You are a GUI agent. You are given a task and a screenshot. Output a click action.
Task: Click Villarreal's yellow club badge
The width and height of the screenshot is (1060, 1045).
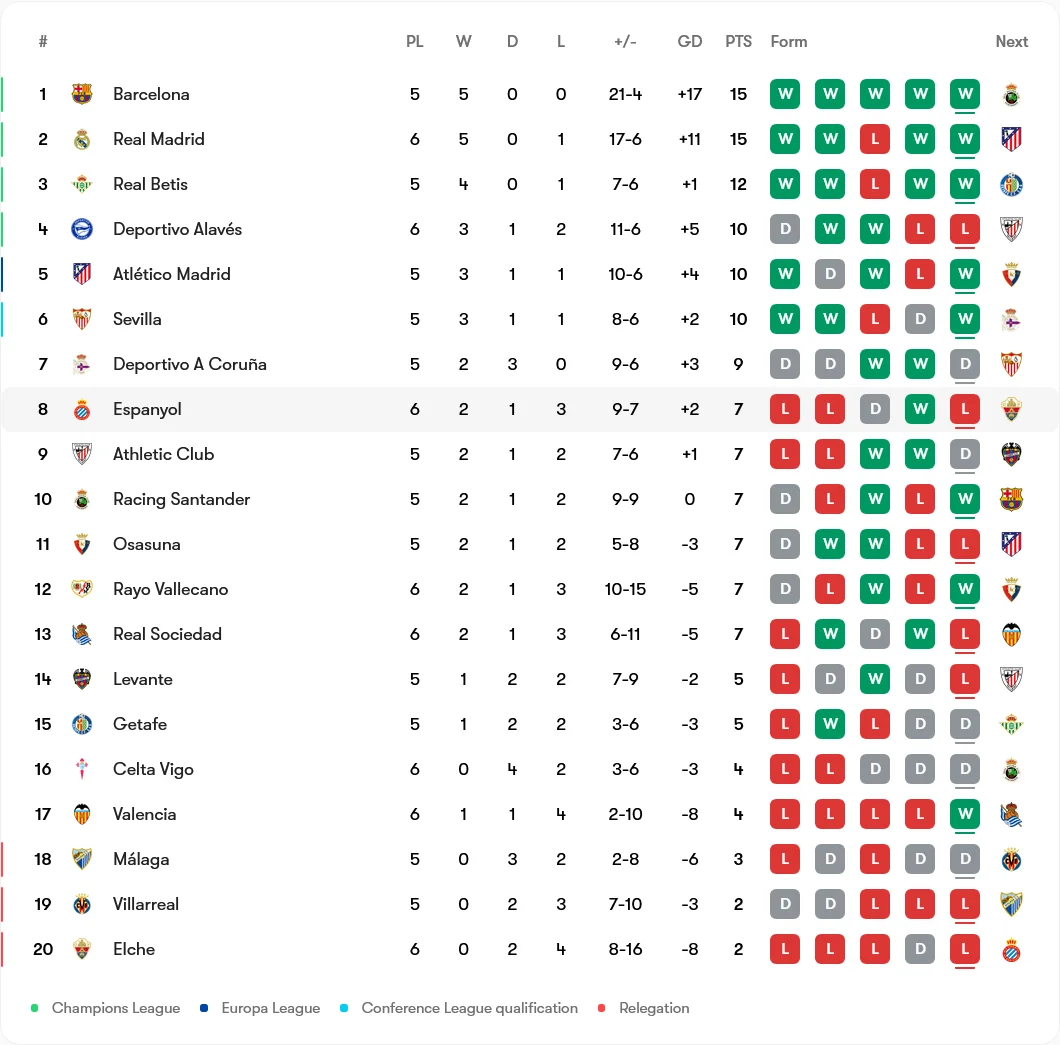[x=82, y=904]
